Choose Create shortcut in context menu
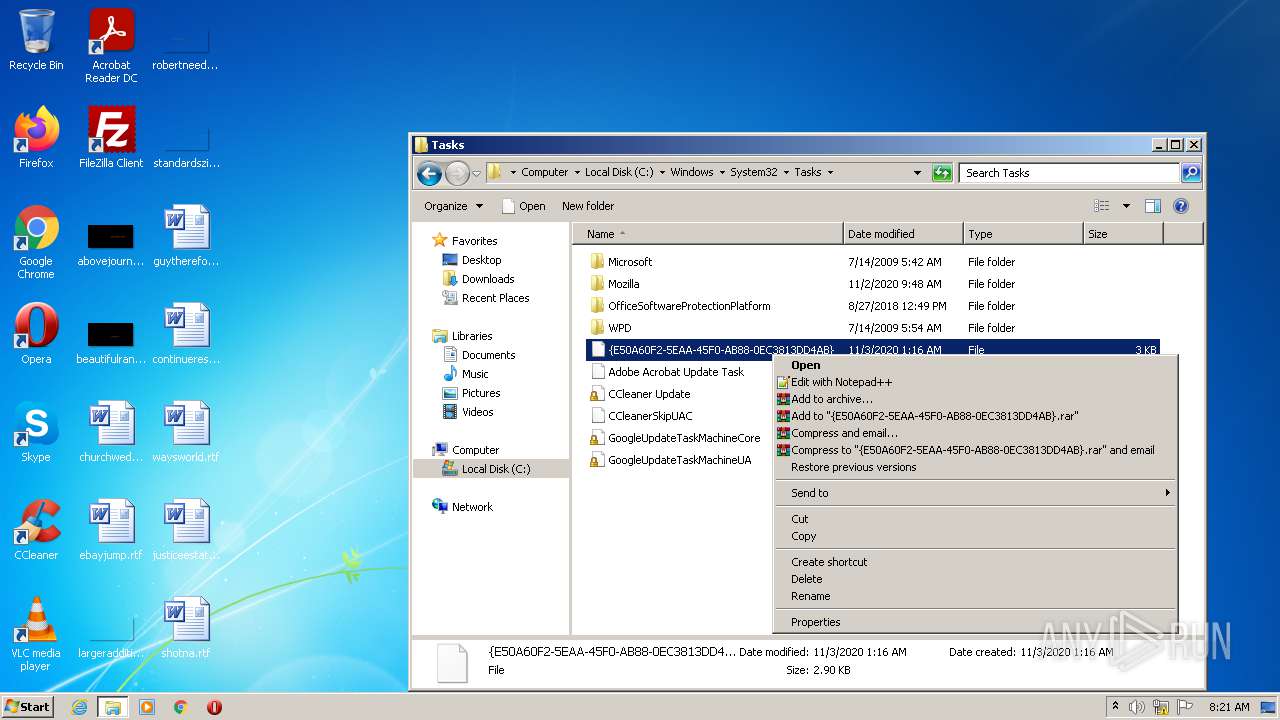 click(976, 562)
